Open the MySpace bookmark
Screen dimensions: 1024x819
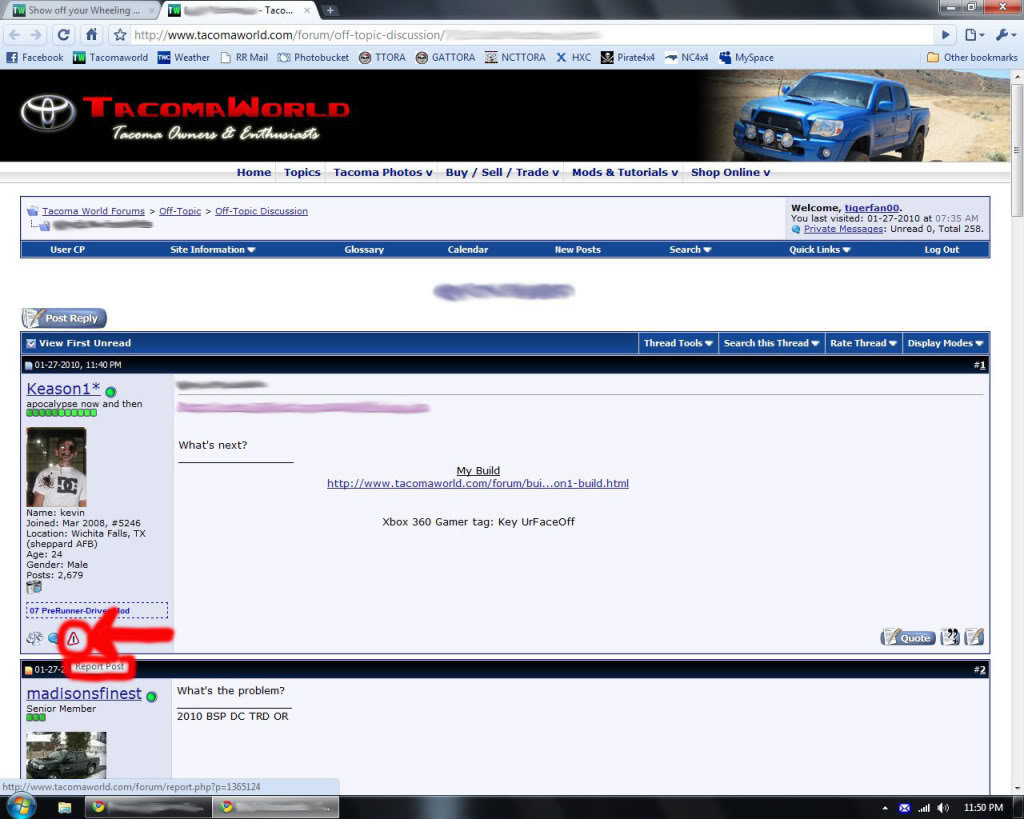(746, 57)
